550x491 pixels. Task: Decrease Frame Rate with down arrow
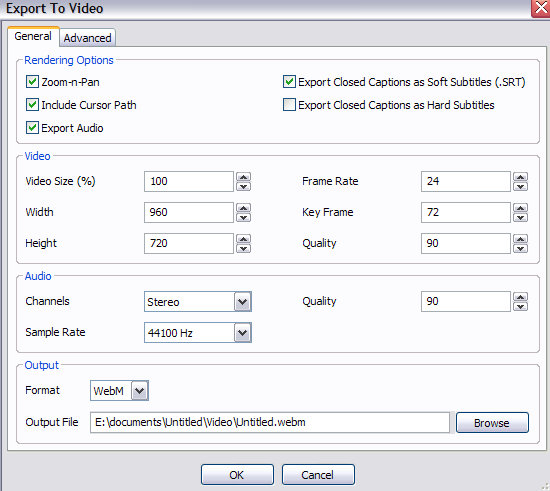click(521, 186)
